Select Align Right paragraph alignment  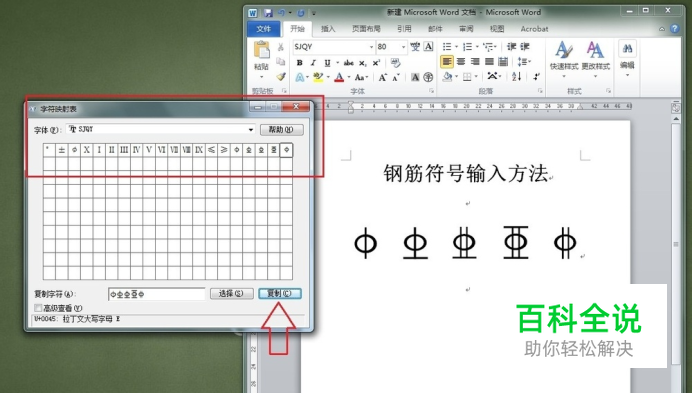pyautogui.click(x=475, y=62)
